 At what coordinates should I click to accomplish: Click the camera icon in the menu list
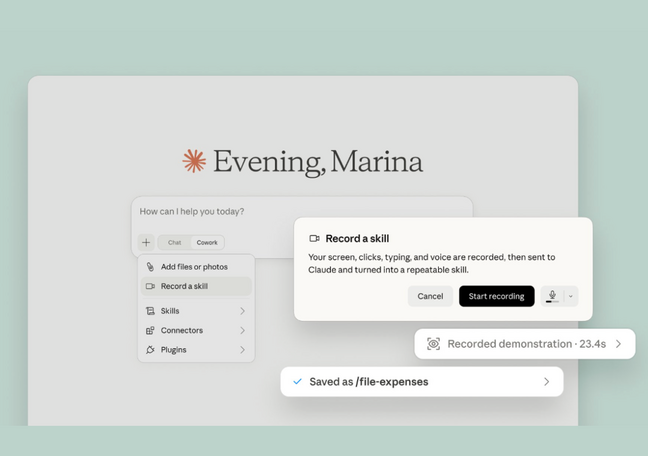click(x=150, y=286)
